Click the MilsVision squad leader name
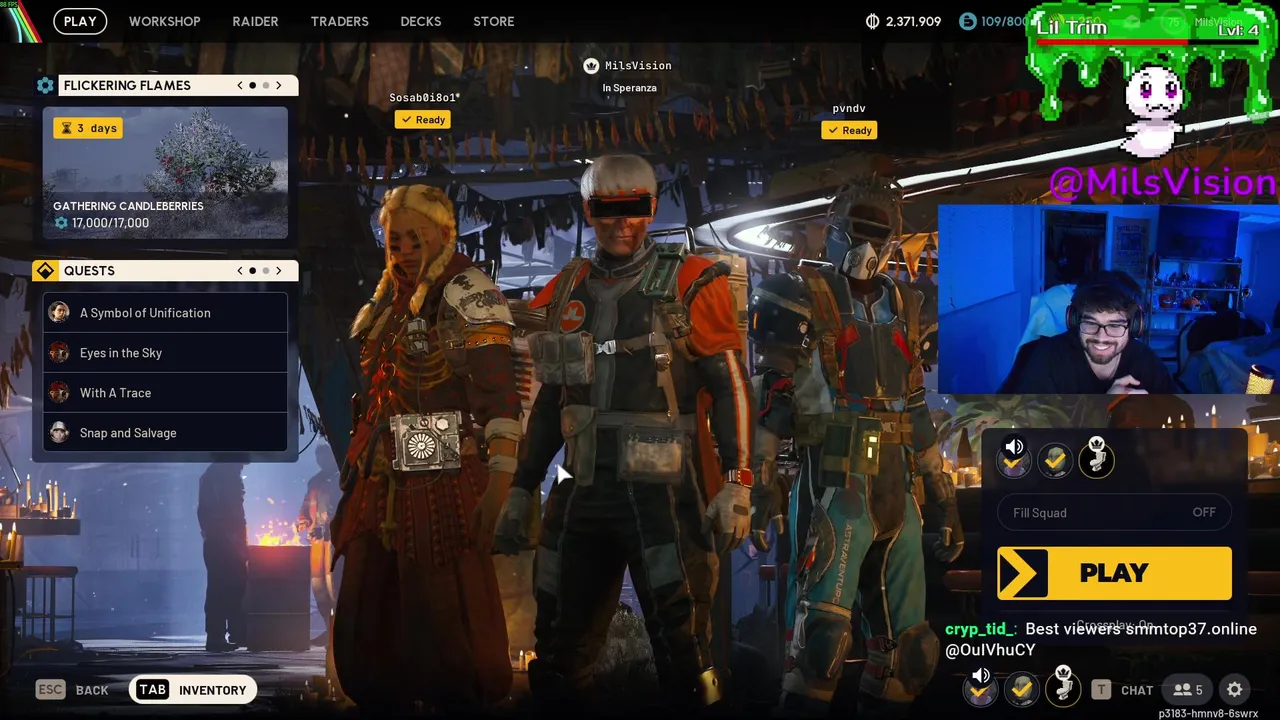This screenshot has height=720, width=1280. (638, 66)
